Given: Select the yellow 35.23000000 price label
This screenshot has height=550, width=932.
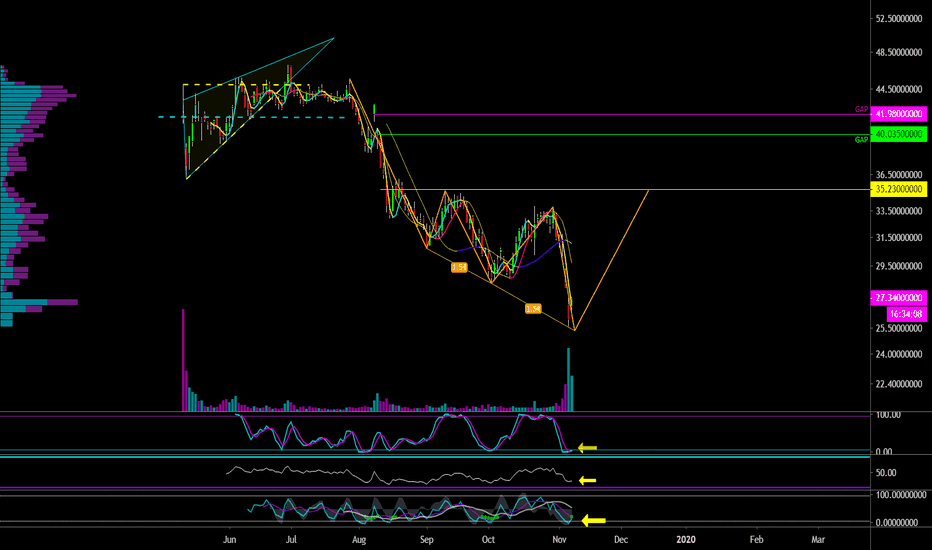Looking at the screenshot, I should tap(898, 189).
